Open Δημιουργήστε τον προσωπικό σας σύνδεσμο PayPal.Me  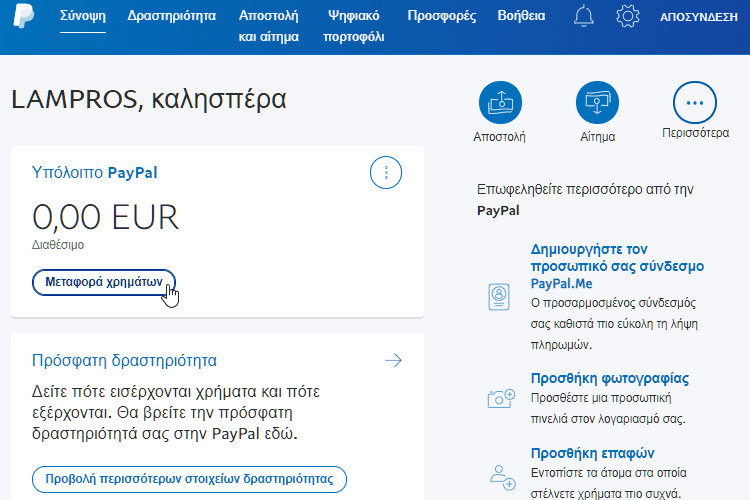(x=617, y=267)
